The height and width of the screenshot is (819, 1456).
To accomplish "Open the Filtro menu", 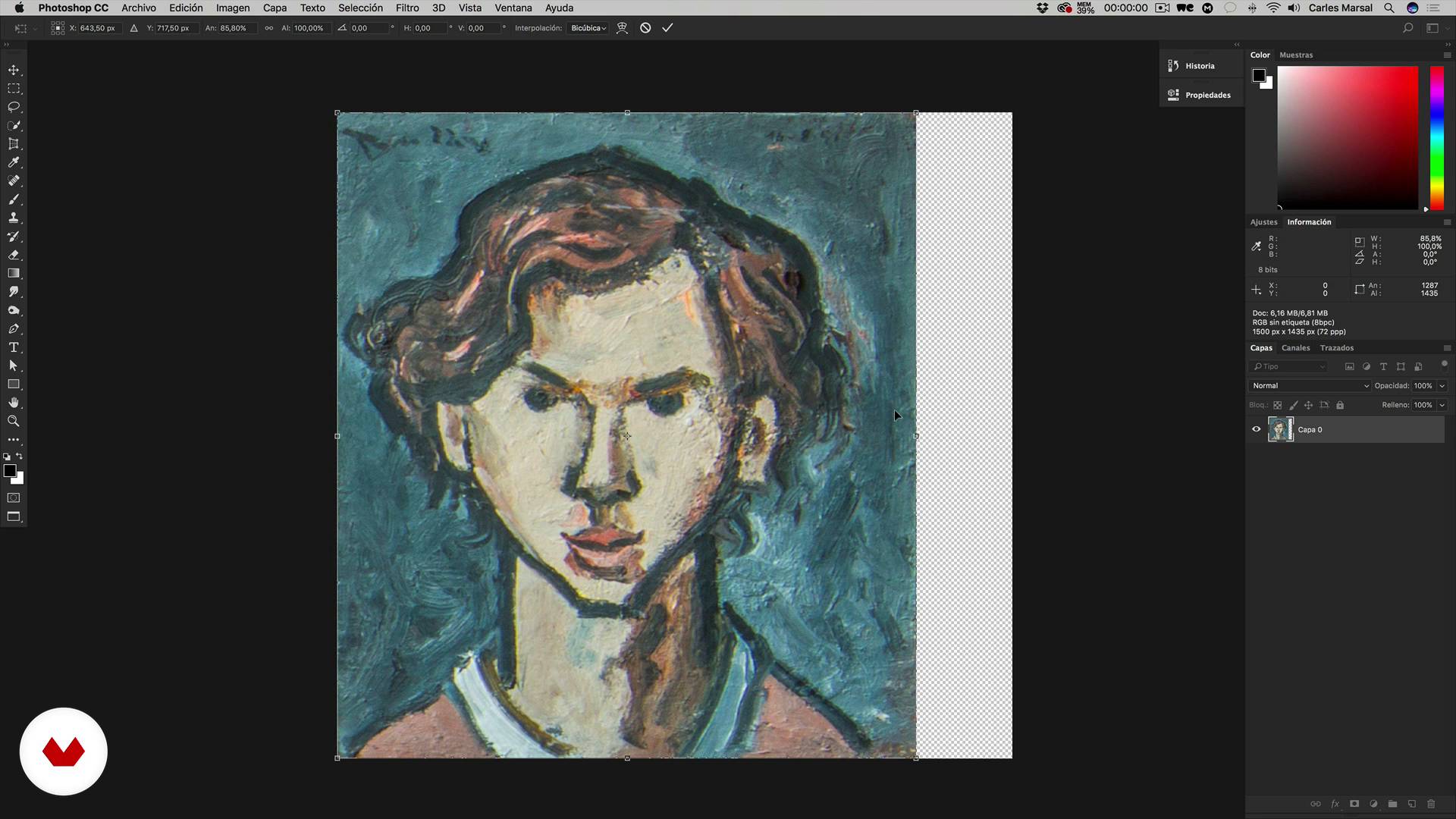I will tap(407, 8).
